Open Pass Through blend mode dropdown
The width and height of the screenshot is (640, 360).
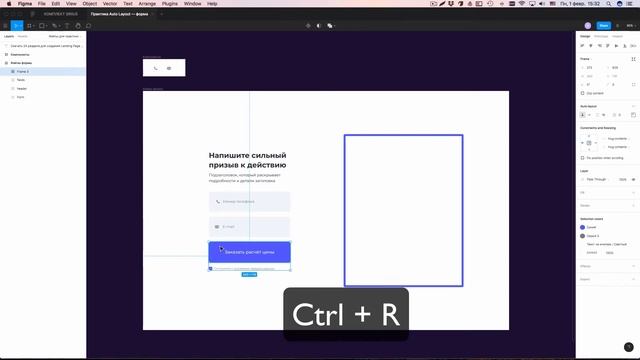[597, 180]
